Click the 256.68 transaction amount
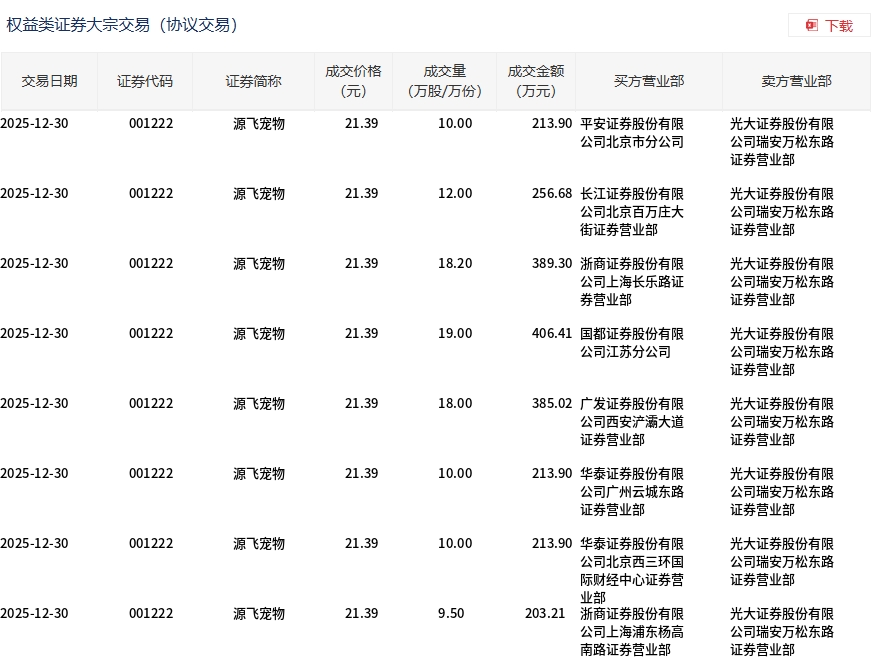The image size is (872, 672). tap(552, 194)
